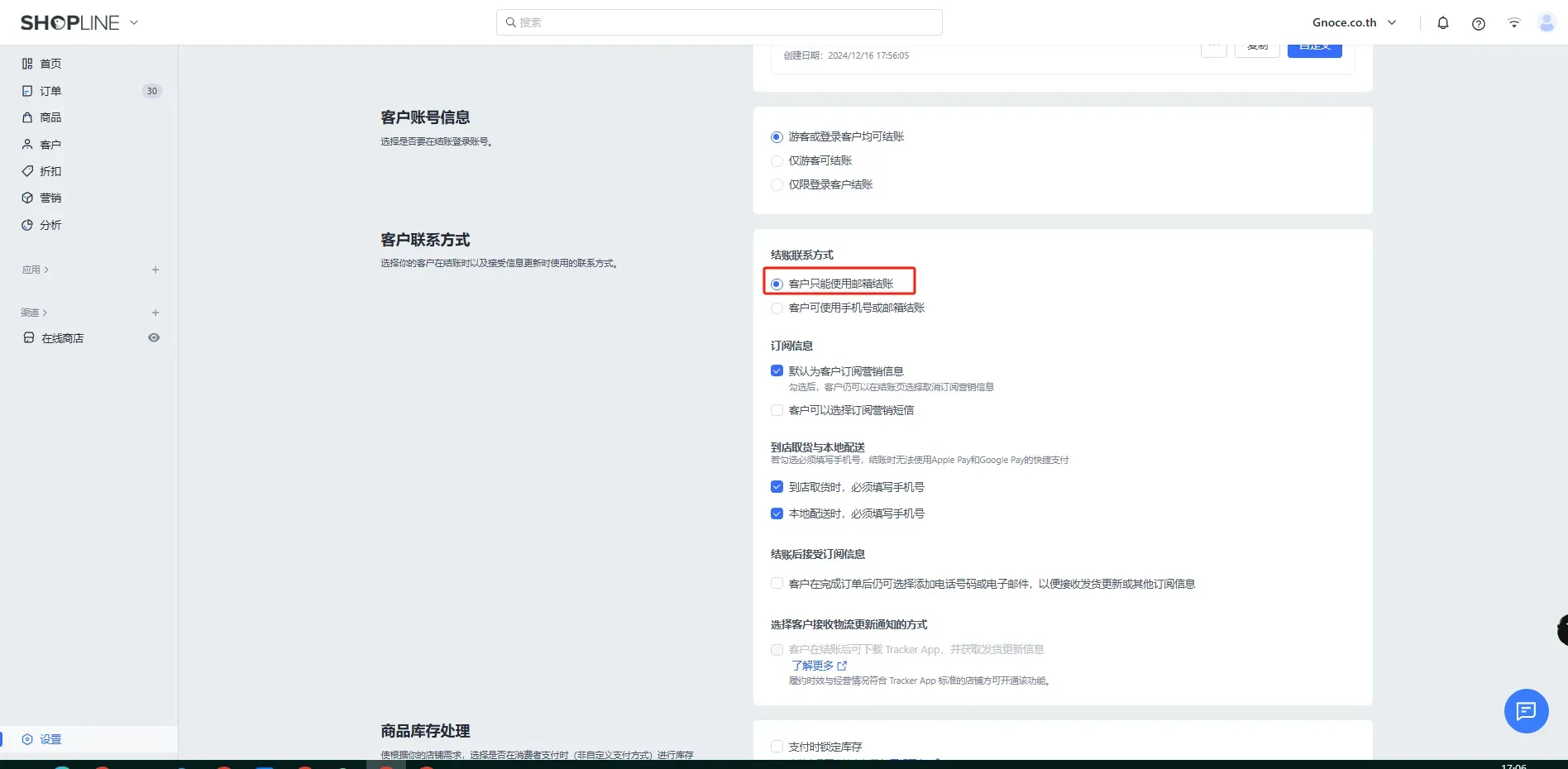Go to 设置 settings in sidebar
This screenshot has height=769, width=1568.
50,739
